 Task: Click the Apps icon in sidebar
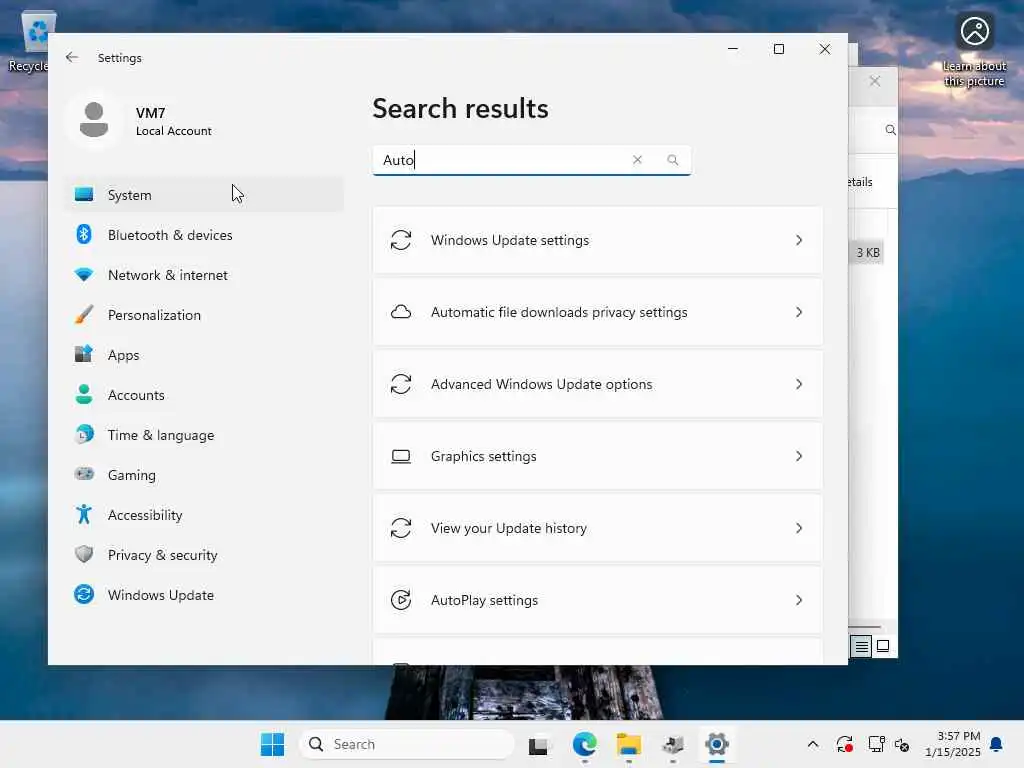[84, 355]
